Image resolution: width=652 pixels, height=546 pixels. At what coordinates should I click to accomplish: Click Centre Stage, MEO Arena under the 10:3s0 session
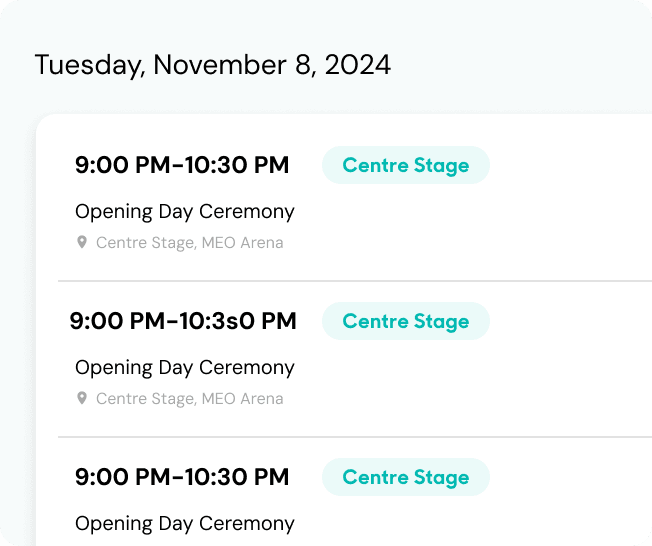coord(190,399)
